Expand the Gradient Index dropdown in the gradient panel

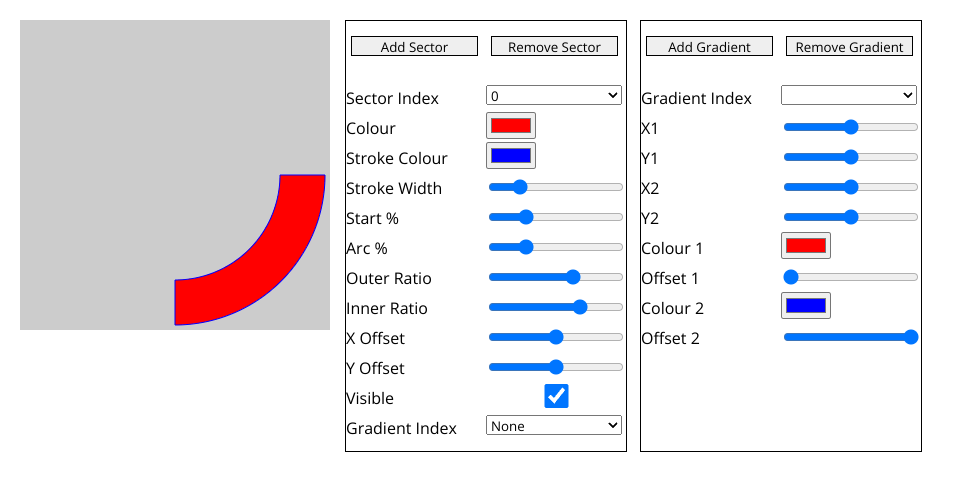(849, 95)
